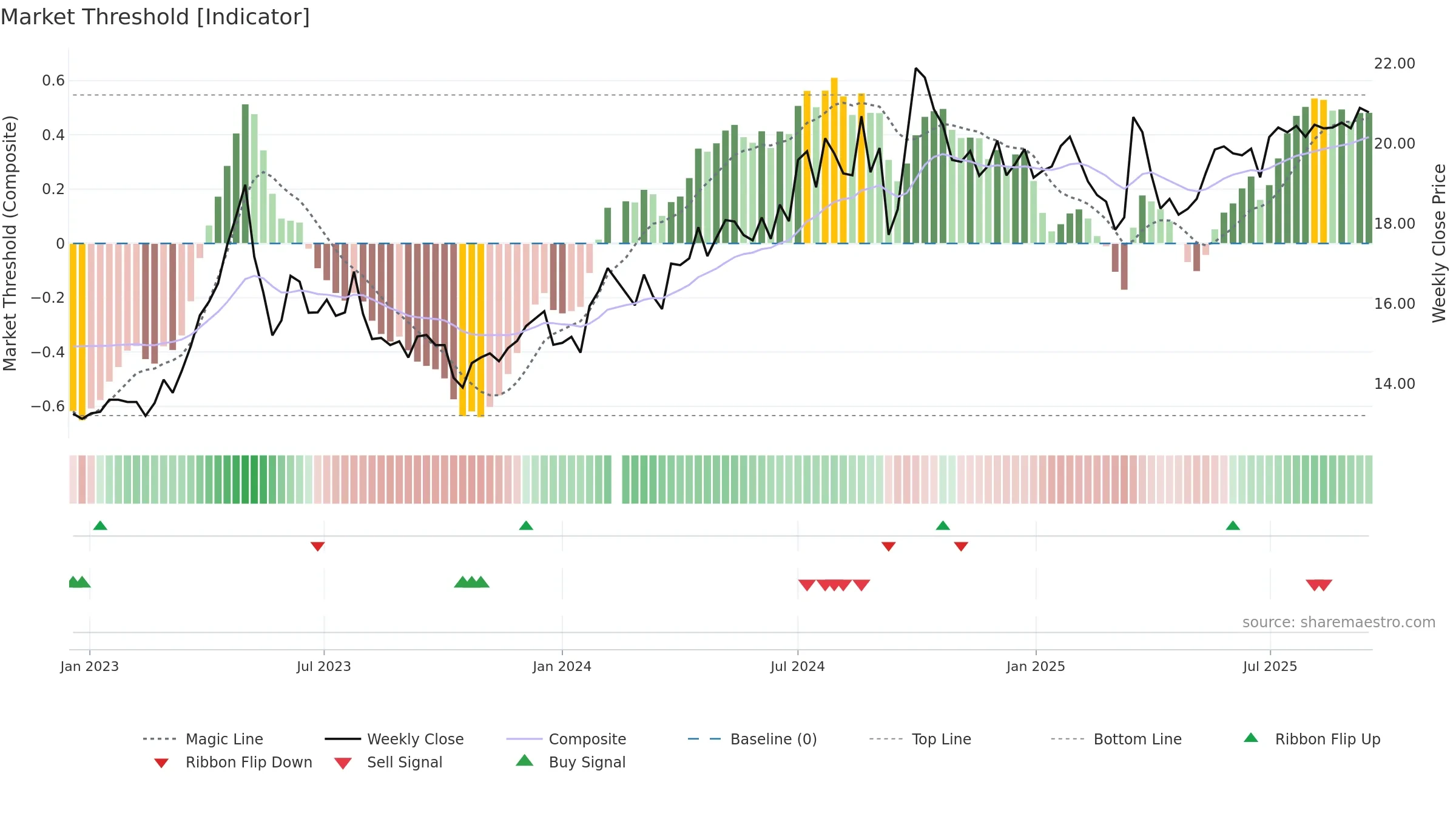Click the source: sharemaestro.com text

pos(1339,622)
